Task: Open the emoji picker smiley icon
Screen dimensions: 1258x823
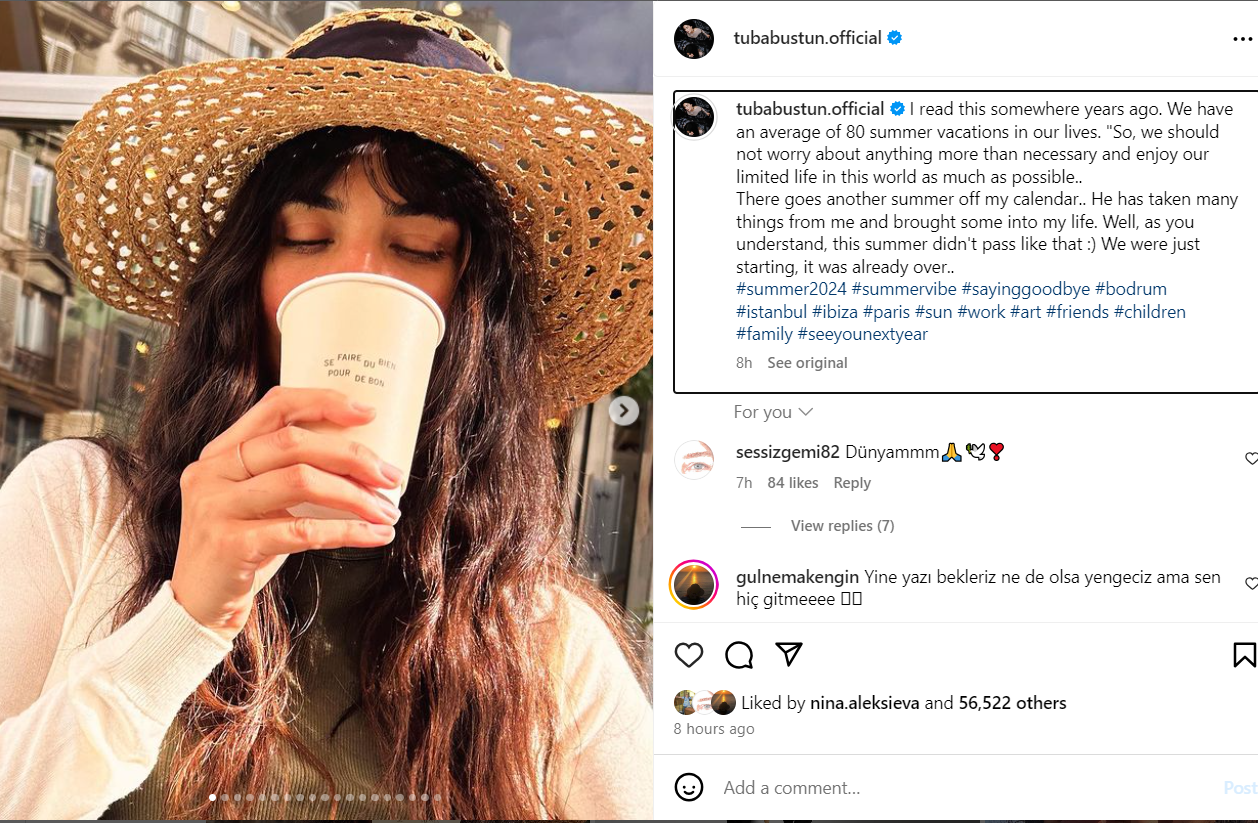Action: click(x=689, y=787)
